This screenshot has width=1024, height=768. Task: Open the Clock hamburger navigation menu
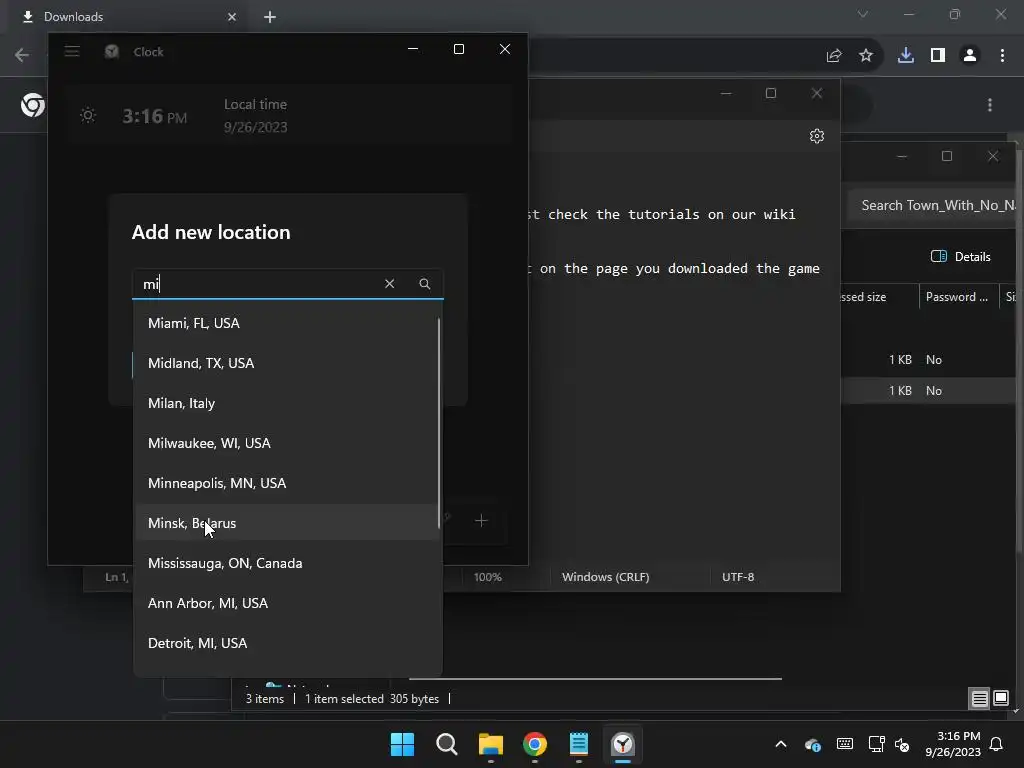click(x=72, y=52)
